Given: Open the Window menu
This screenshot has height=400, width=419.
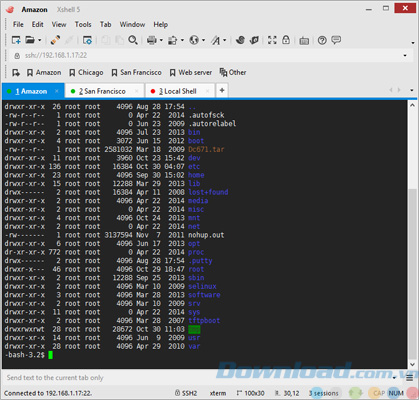Looking at the screenshot, I should (x=132, y=24).
